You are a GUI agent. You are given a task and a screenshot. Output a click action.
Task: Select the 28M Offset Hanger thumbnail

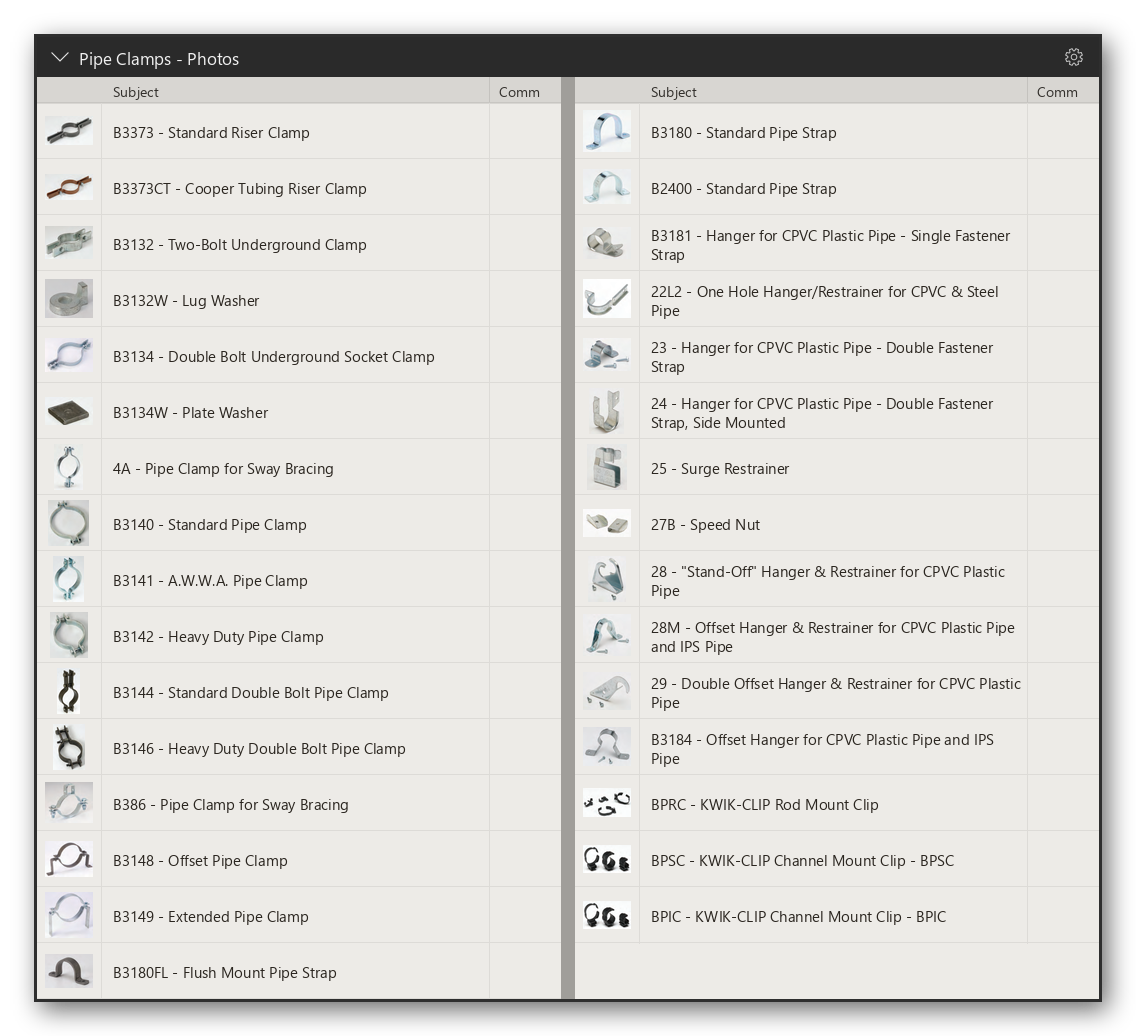[606, 635]
